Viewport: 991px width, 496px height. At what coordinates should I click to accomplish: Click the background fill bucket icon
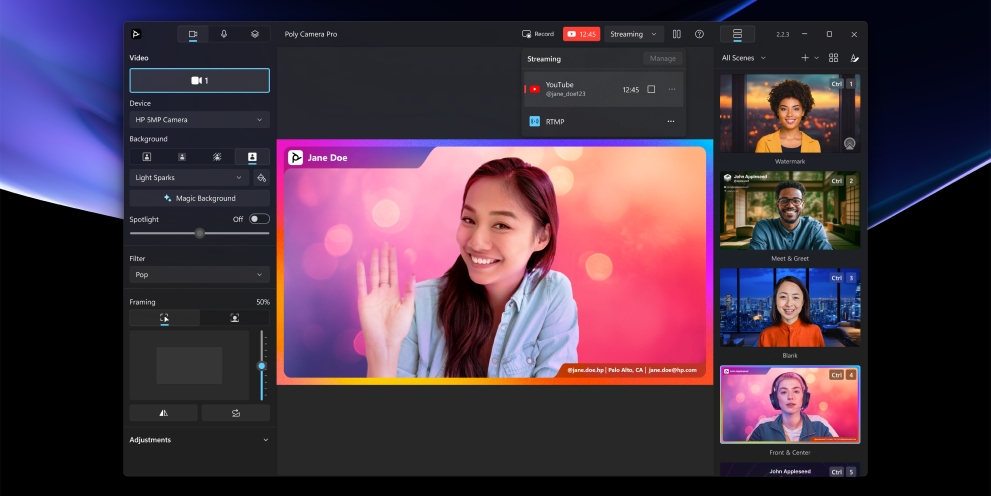click(x=261, y=178)
